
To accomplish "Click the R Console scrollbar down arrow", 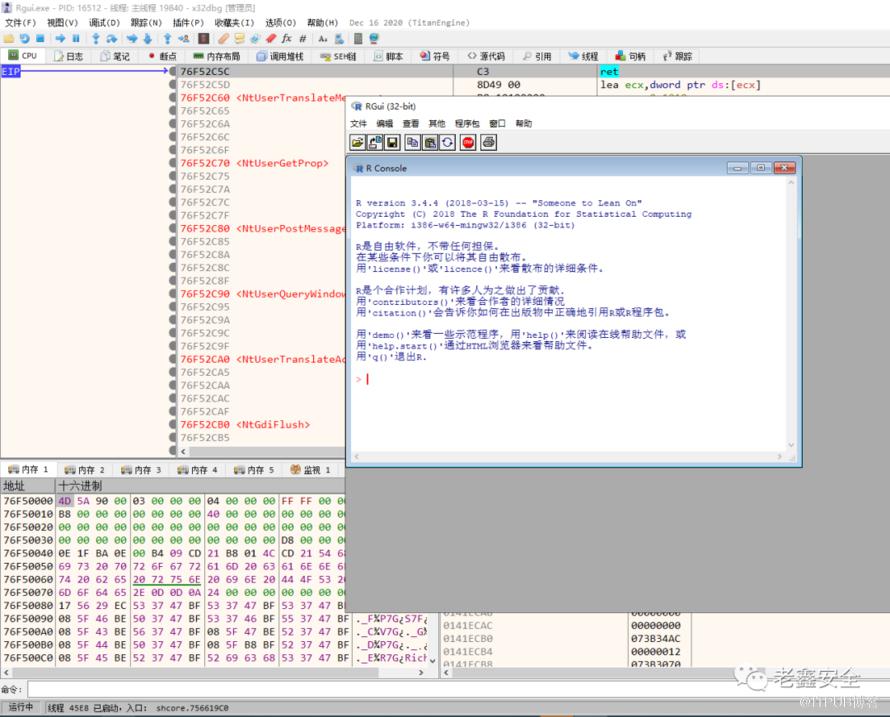I will [x=792, y=446].
